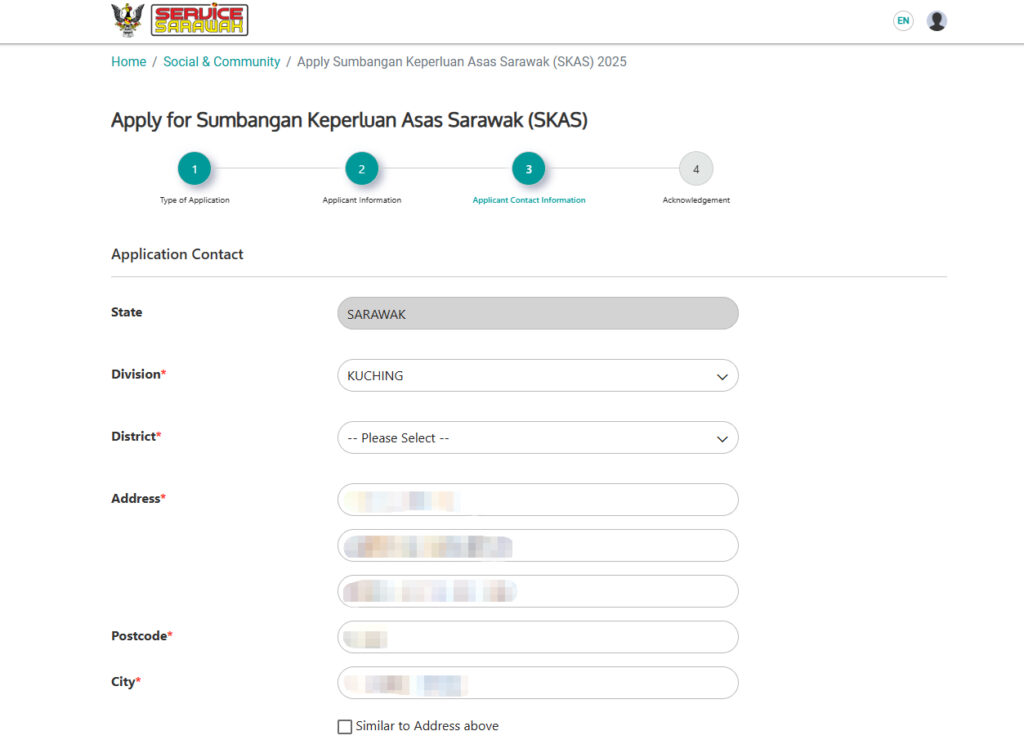1024x740 pixels.
Task: Click the Postcode input field
Action: pyautogui.click(x=538, y=637)
